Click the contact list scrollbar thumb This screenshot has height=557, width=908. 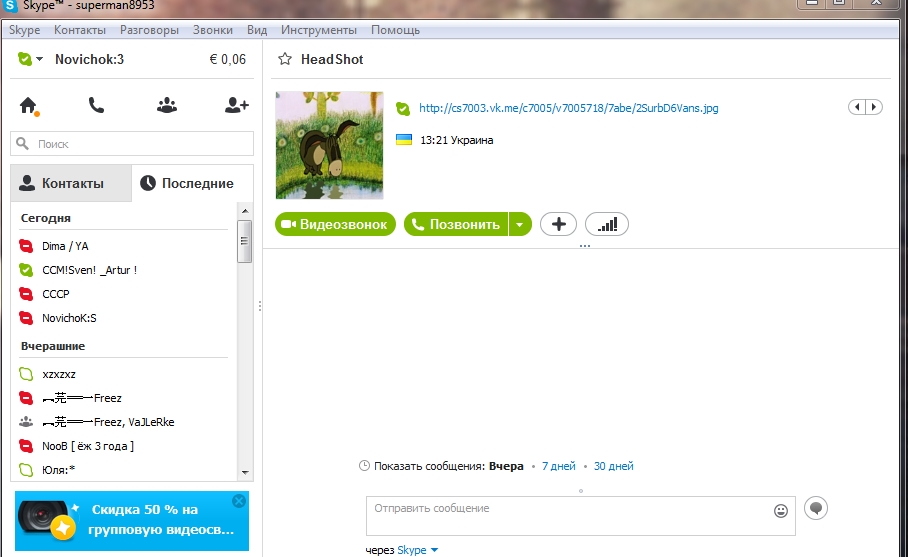[245, 241]
